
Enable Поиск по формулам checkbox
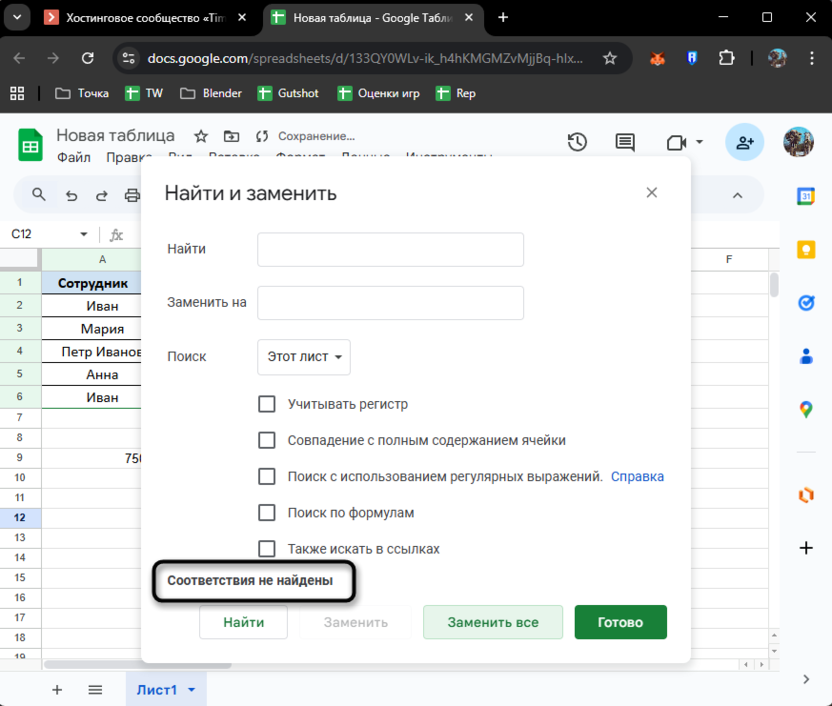click(267, 513)
